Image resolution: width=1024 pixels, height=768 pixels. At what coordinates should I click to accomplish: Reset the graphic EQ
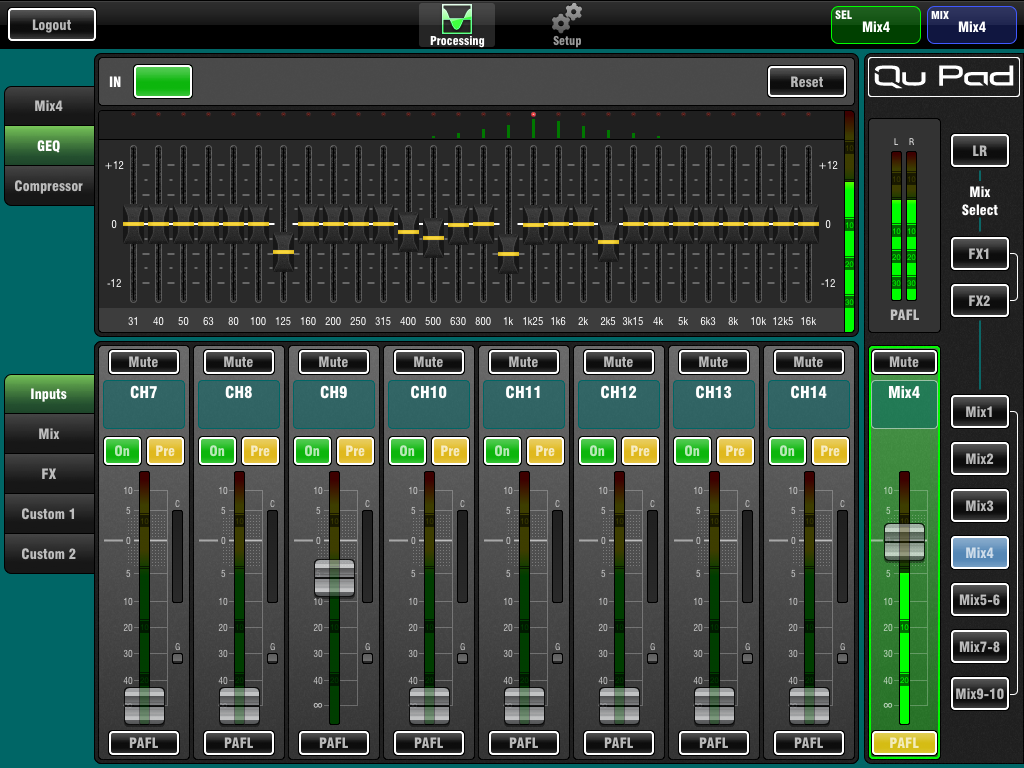[807, 82]
